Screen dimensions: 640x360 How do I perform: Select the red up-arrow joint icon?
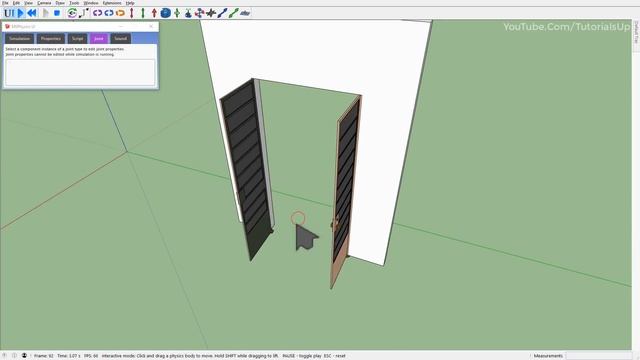click(x=154, y=13)
